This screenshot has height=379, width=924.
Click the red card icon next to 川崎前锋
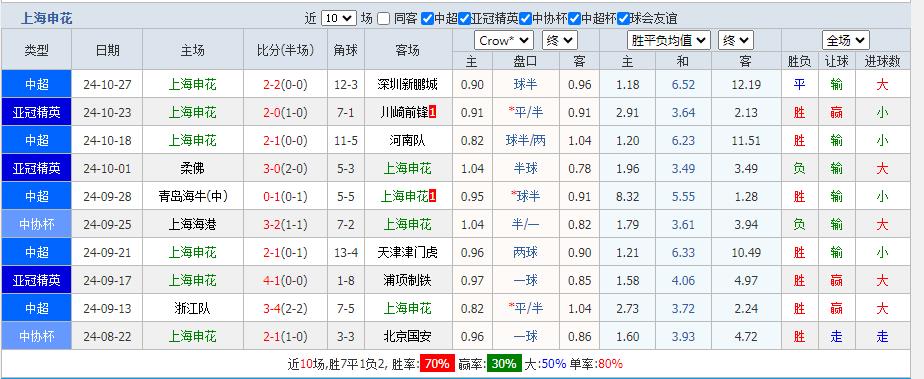point(432,112)
